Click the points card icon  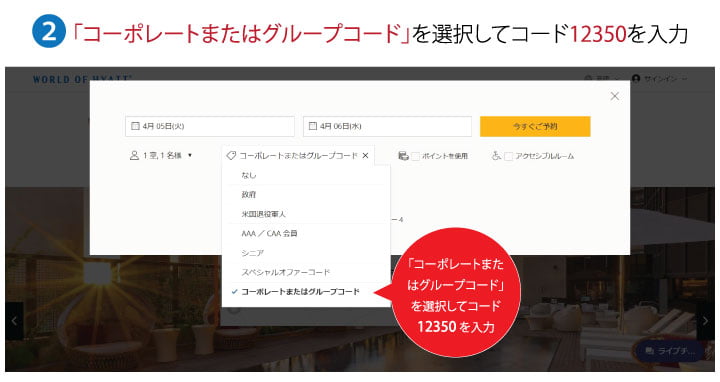[403, 156]
